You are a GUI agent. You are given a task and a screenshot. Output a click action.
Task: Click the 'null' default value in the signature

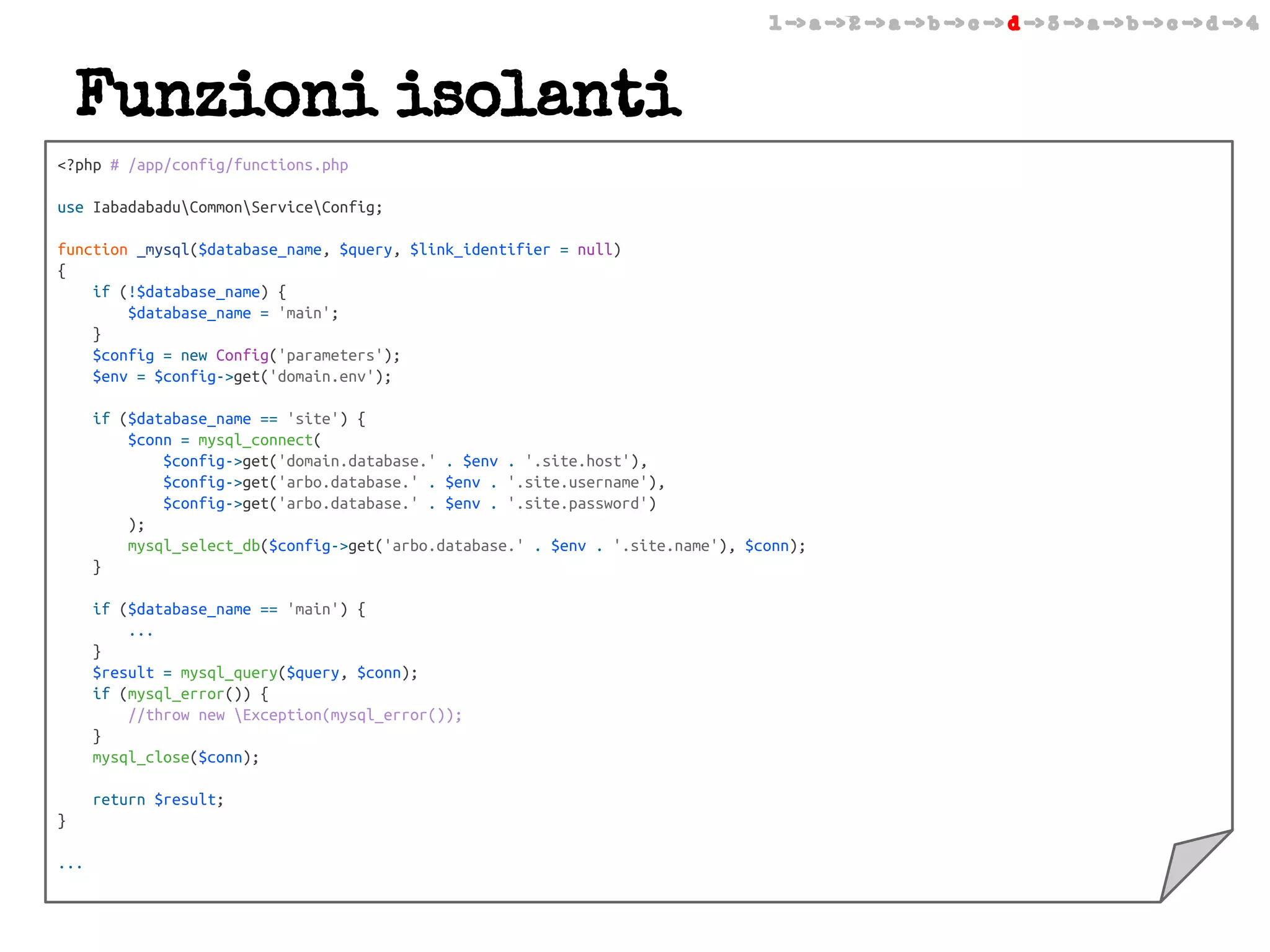(595, 250)
